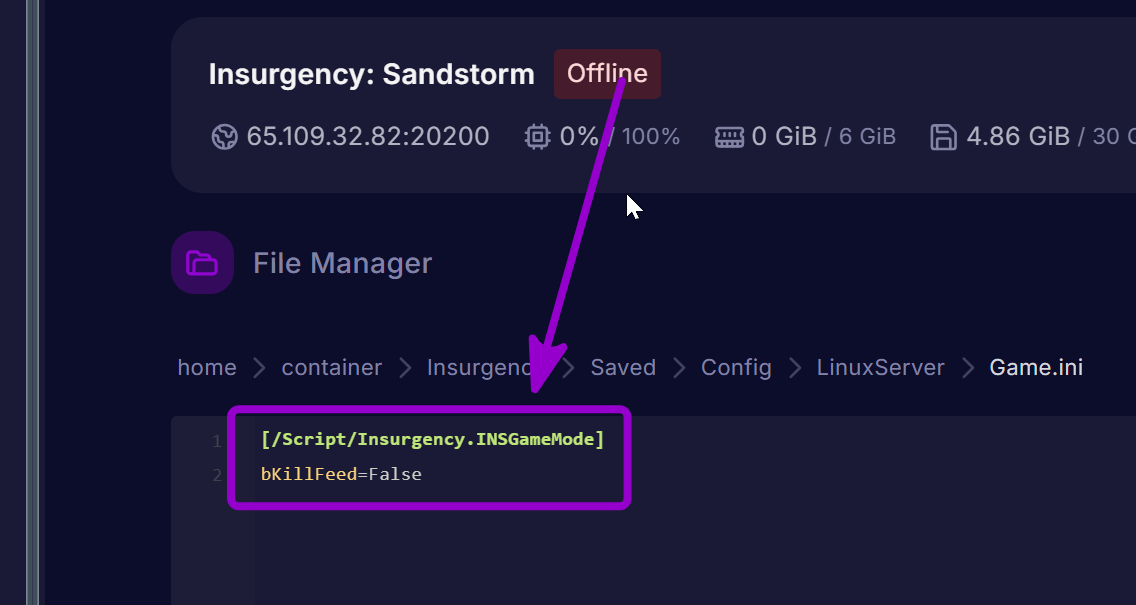
Task: Click the Insurgency: Sandstorm server title
Action: (x=372, y=74)
